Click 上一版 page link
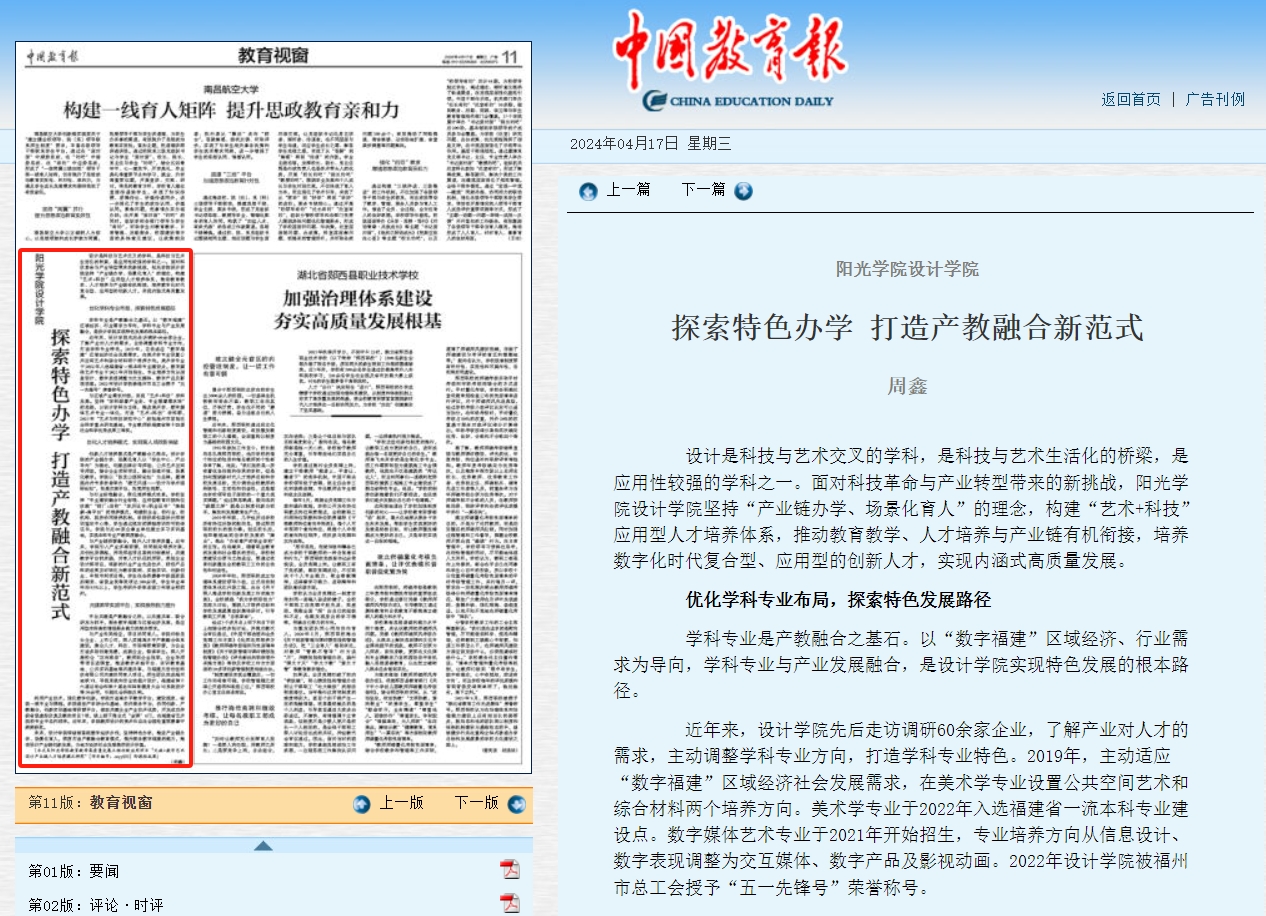Screen dimensions: 1266x916 click(x=401, y=803)
